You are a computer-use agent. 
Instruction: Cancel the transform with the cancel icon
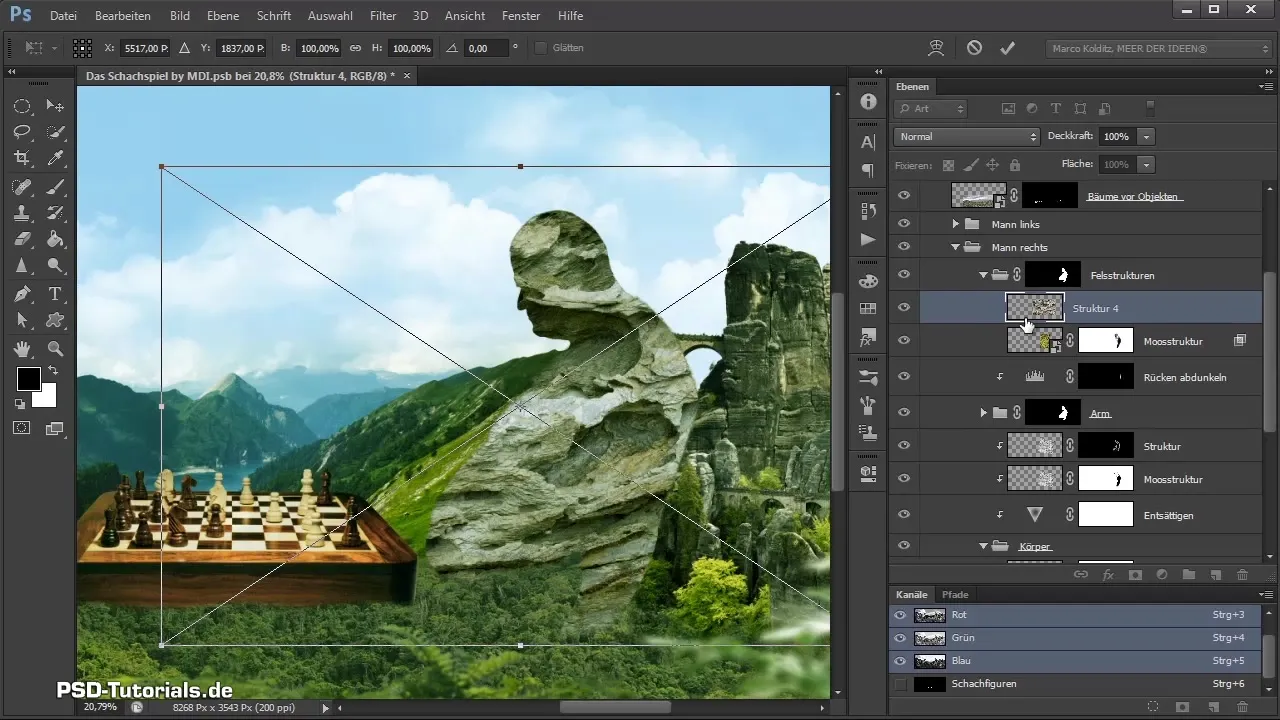[x=974, y=47]
